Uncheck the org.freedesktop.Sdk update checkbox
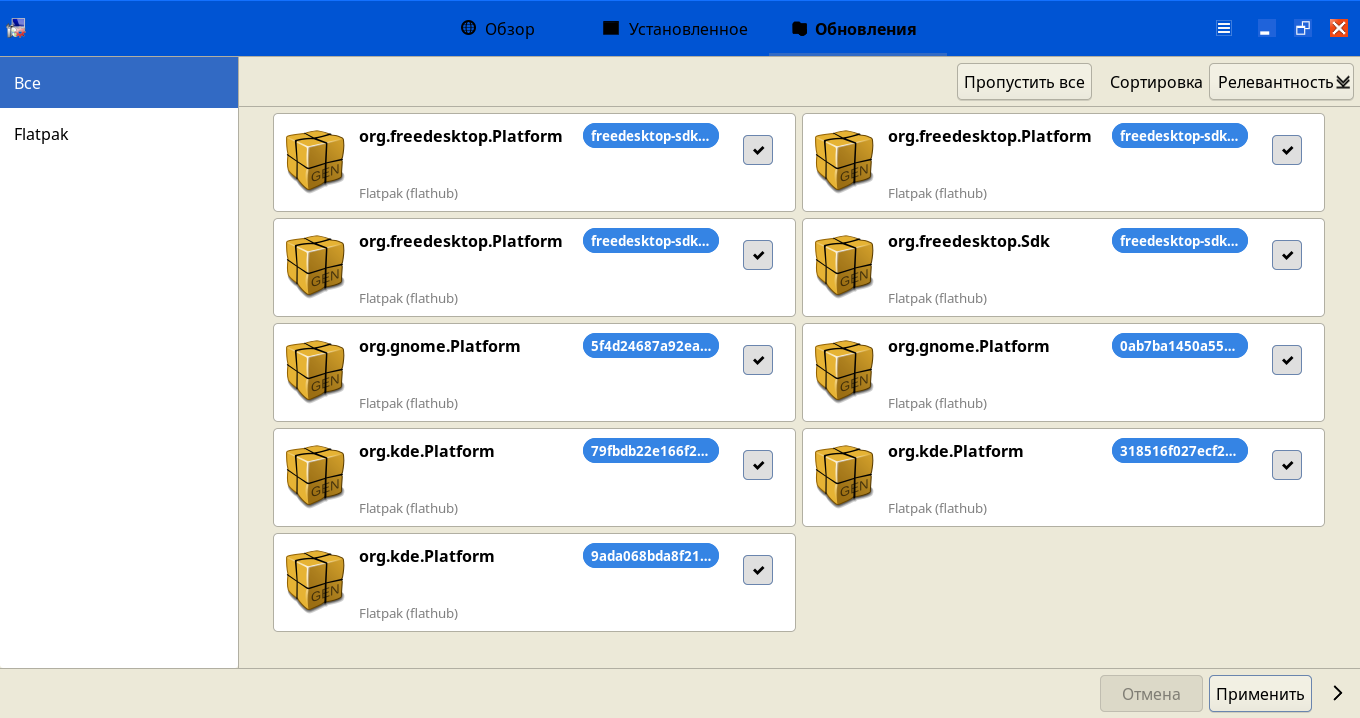 pos(1287,255)
